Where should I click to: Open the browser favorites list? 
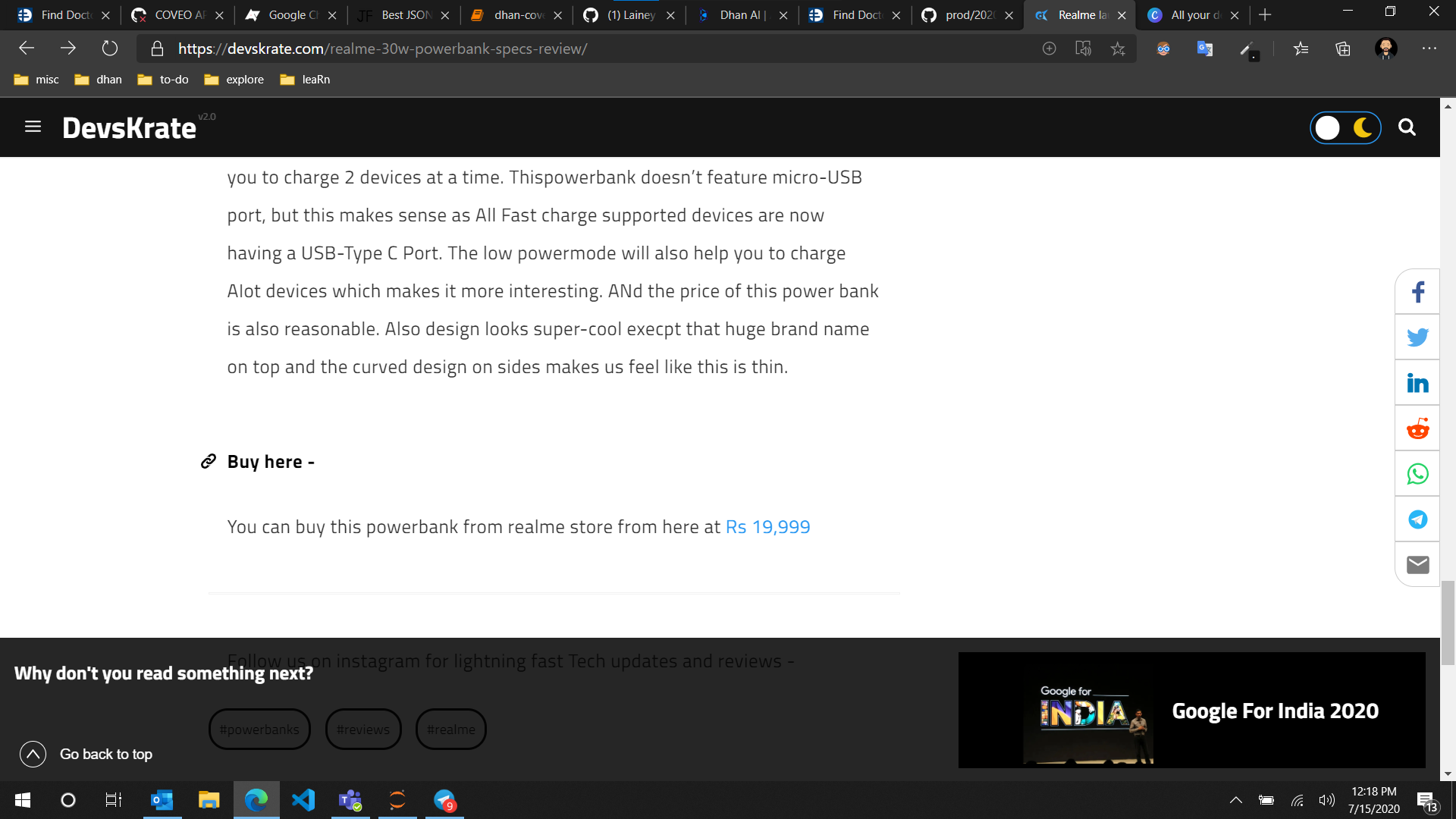tap(1301, 49)
